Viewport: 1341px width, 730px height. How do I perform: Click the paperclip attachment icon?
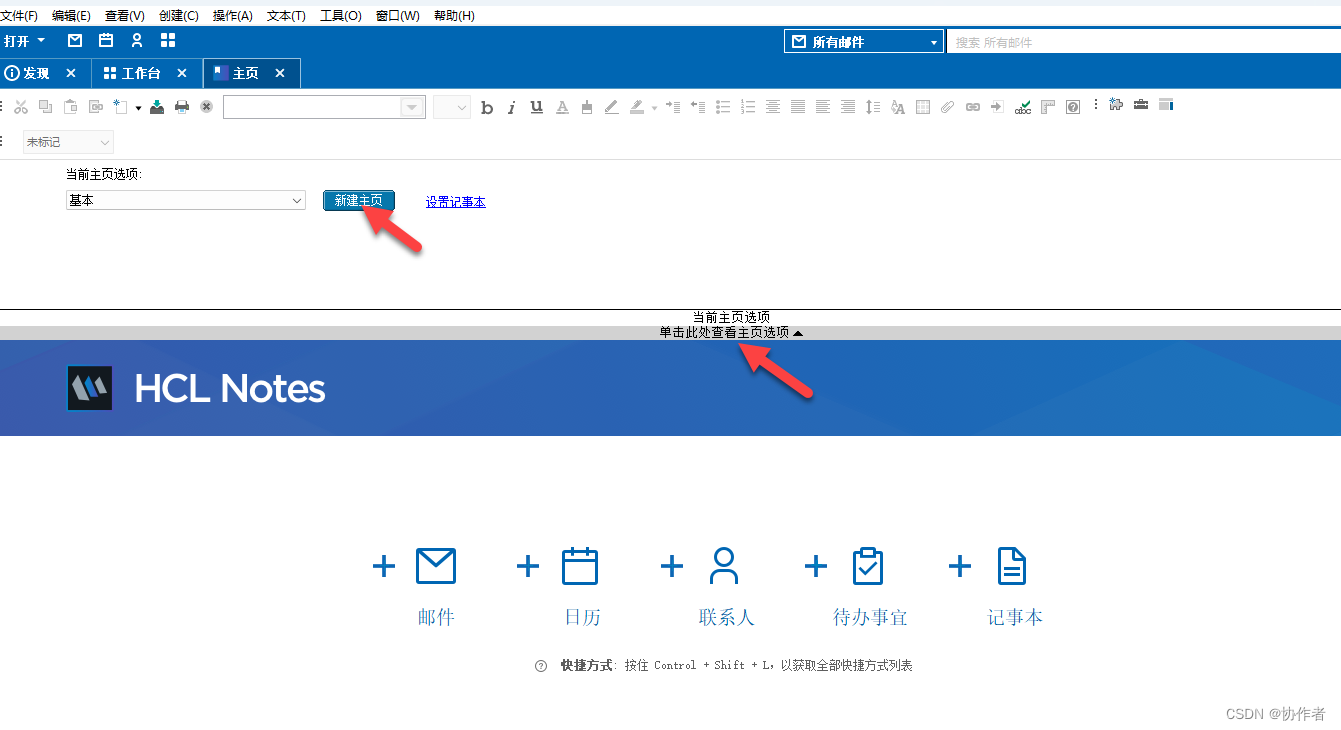(947, 107)
